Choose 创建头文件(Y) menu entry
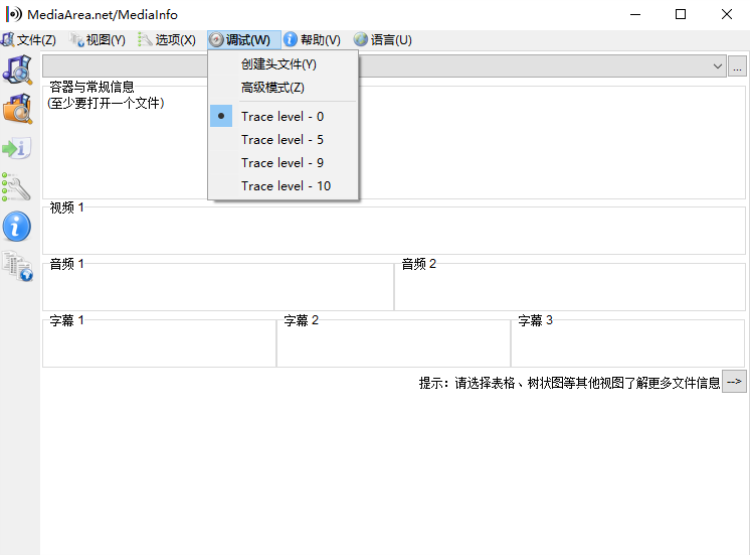 (x=283, y=64)
